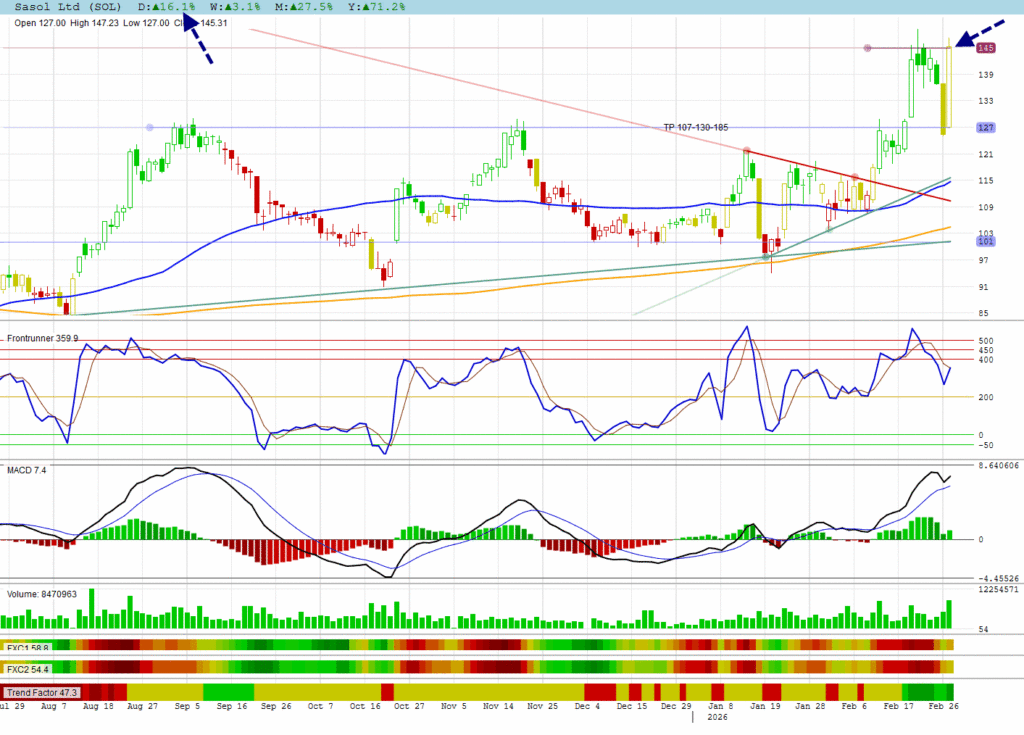Click the FXC1 58.8 heat strip label
The height and width of the screenshot is (735, 1024).
[28, 647]
